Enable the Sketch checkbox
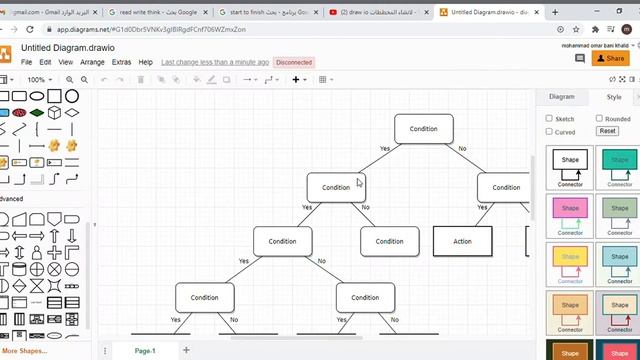This screenshot has width=640, height=360. [x=549, y=118]
